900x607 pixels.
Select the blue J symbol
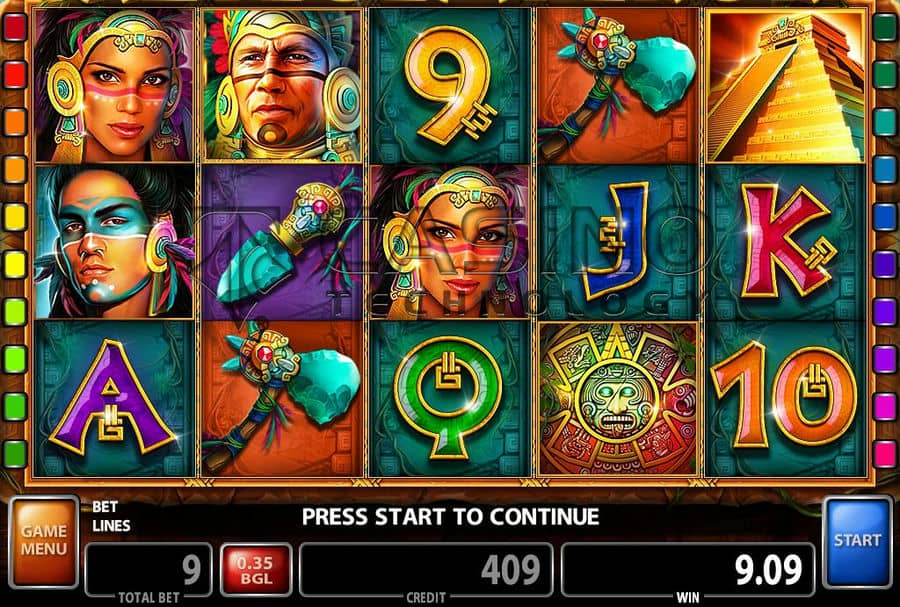(618, 242)
